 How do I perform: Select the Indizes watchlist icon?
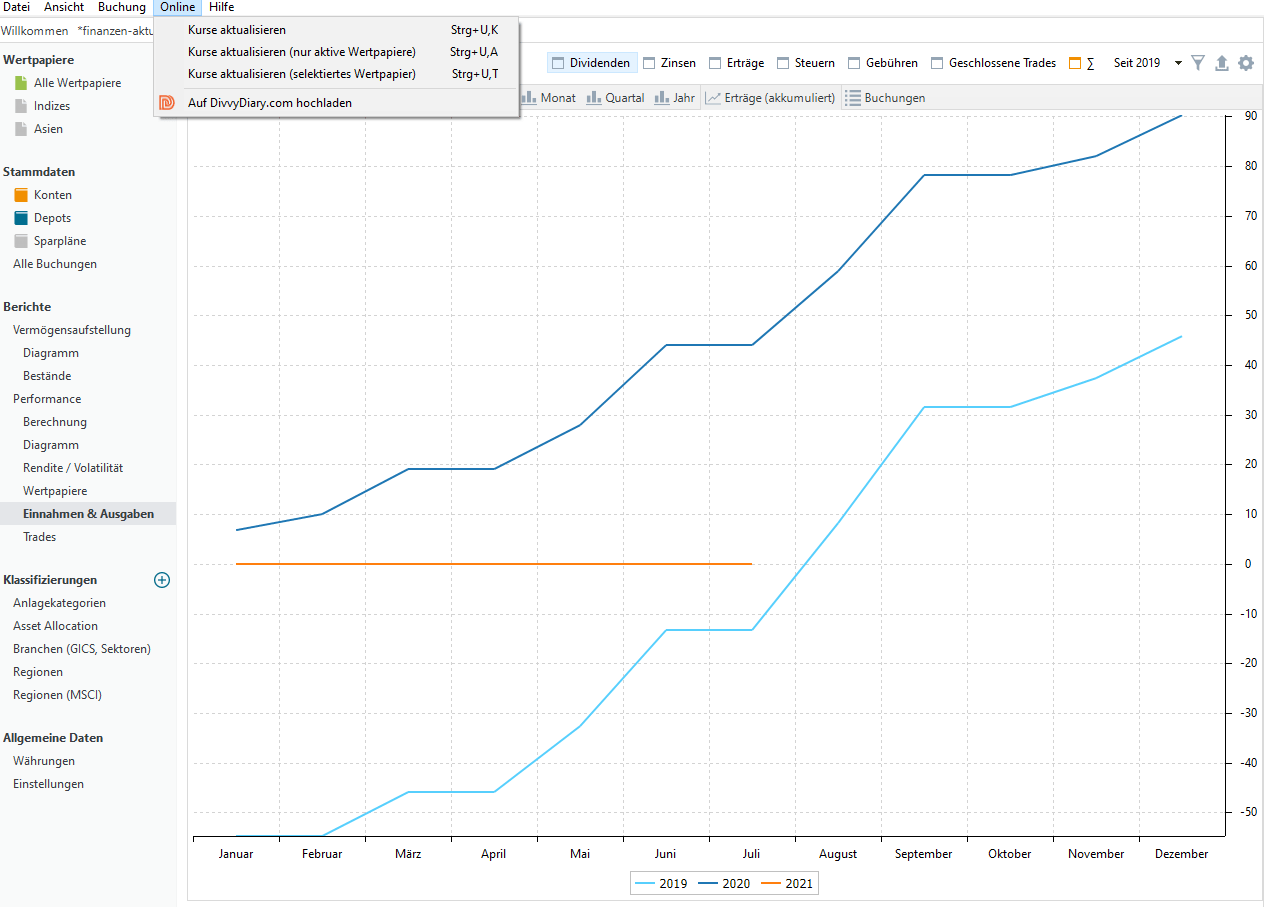pyautogui.click(x=21, y=106)
